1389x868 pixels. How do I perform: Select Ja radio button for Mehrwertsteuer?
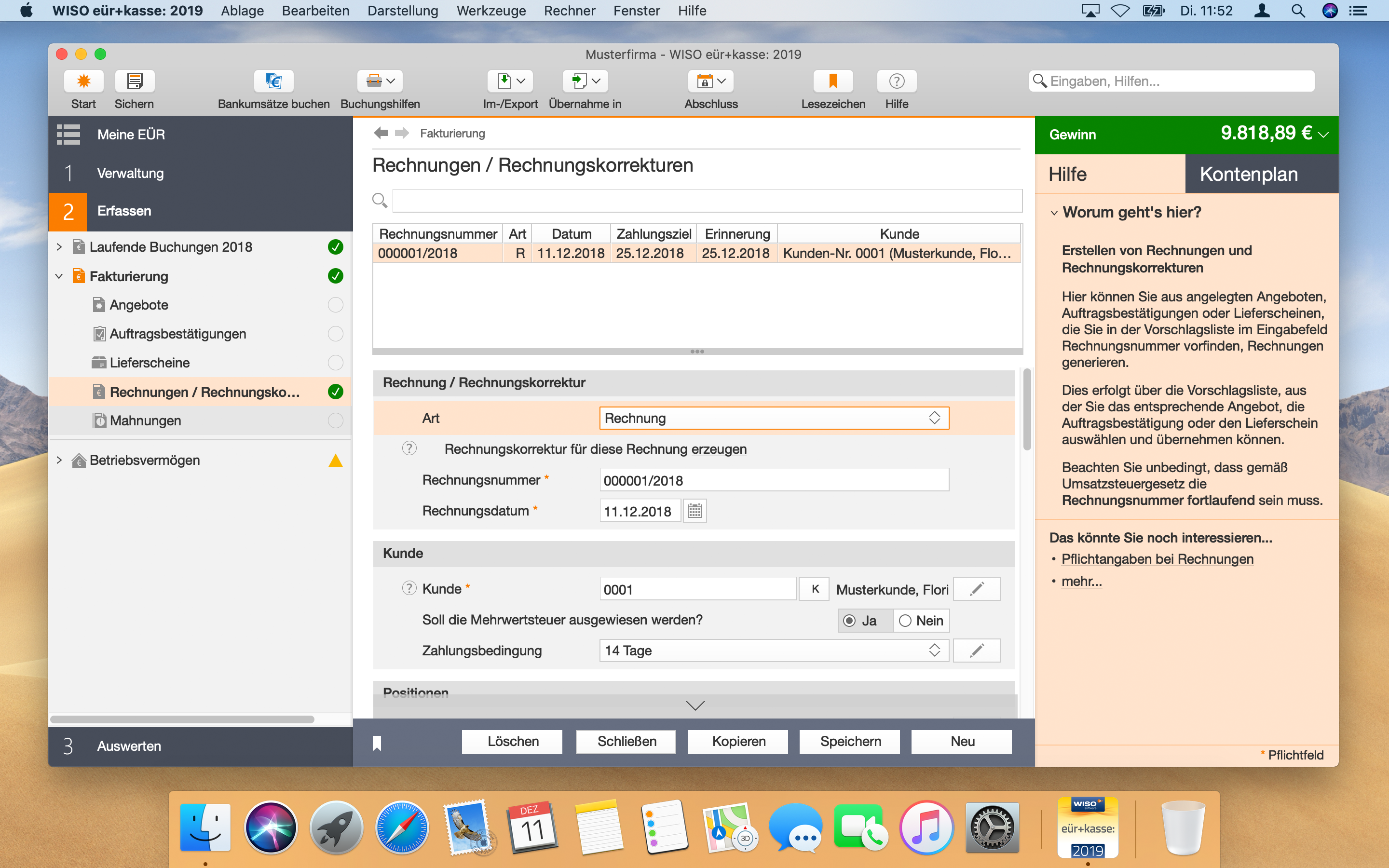point(849,621)
